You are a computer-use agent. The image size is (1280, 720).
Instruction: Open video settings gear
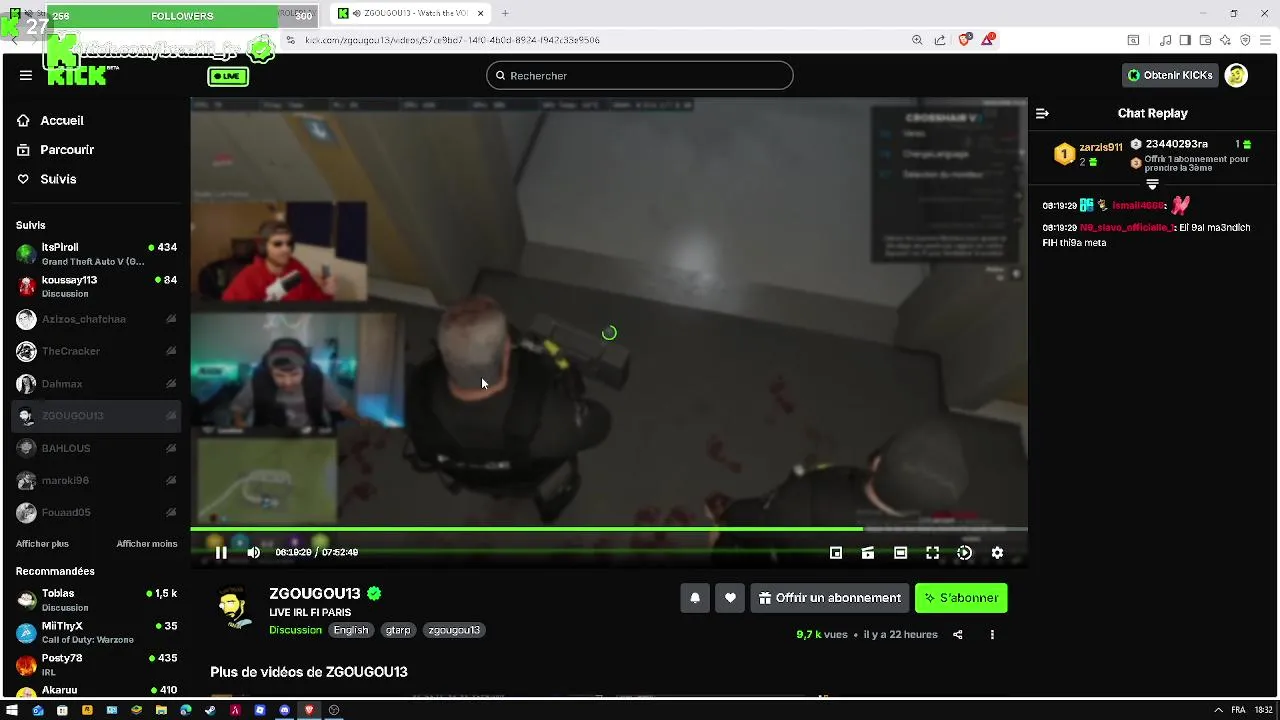pyautogui.click(x=997, y=552)
